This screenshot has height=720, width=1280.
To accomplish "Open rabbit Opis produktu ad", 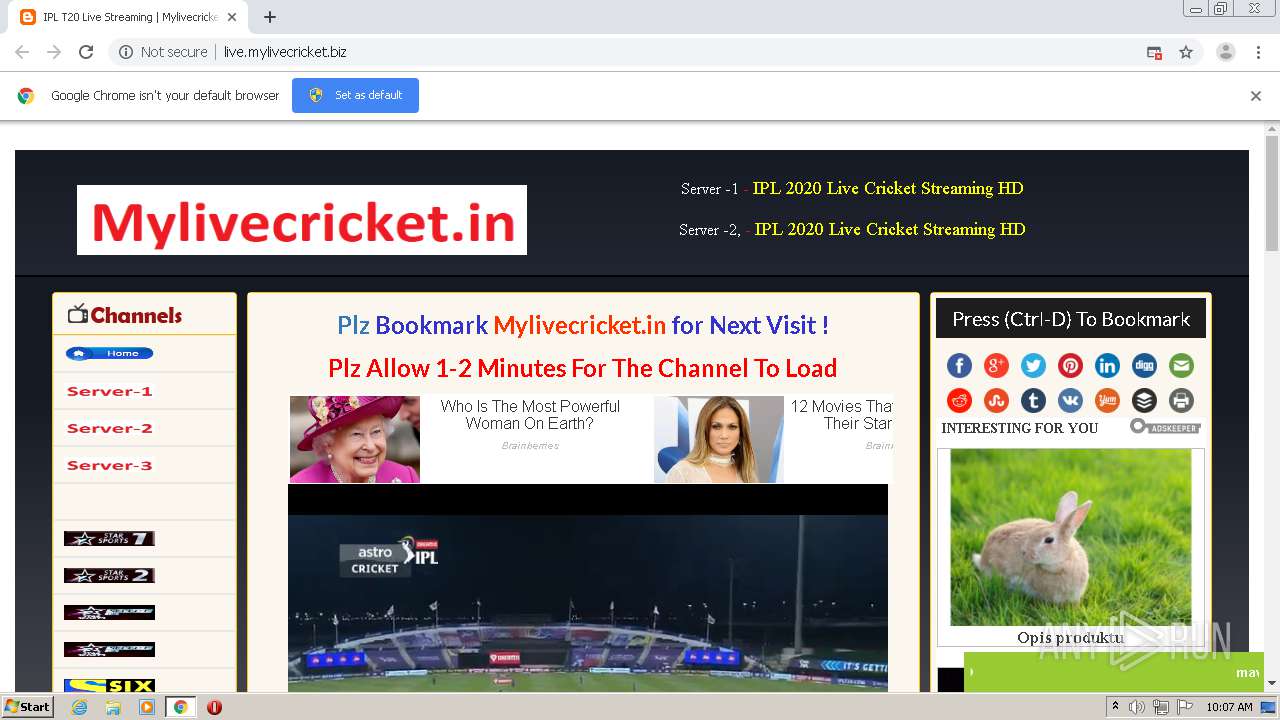I will click(x=1070, y=547).
